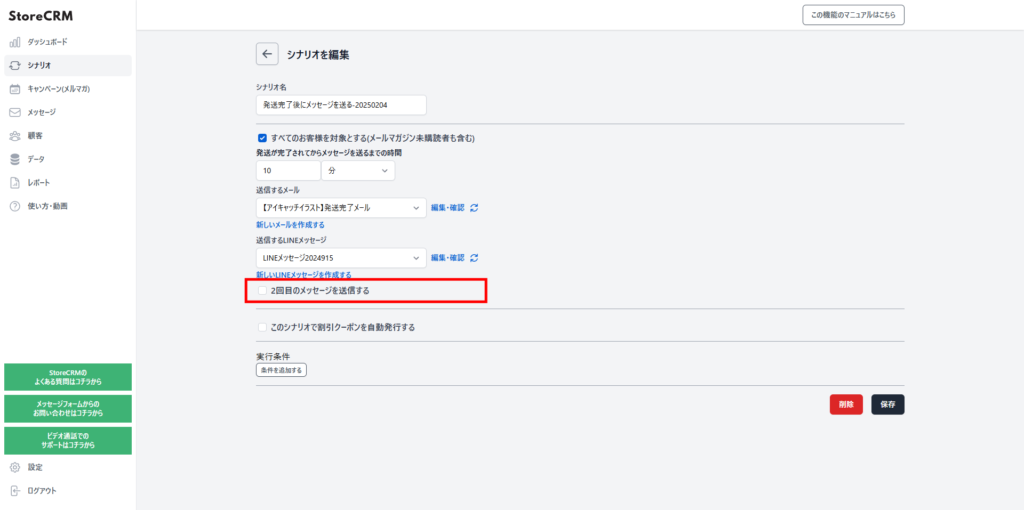
Task: Click the シナリオ名 text field
Action: click(341, 104)
